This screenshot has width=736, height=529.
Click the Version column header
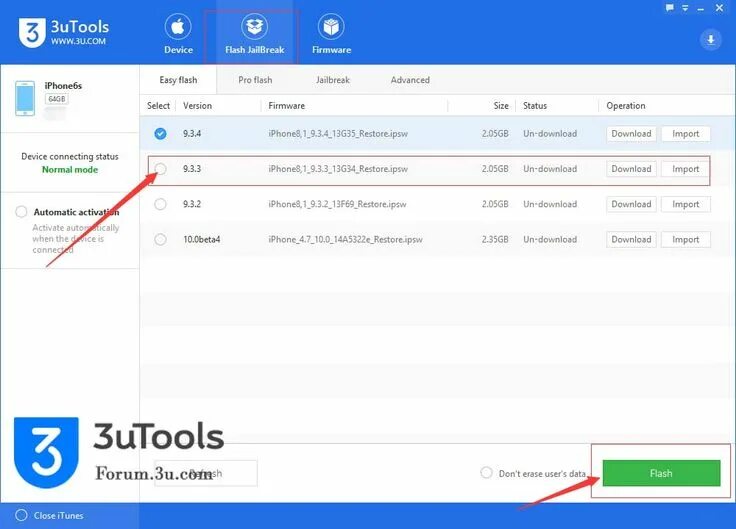tap(197, 106)
